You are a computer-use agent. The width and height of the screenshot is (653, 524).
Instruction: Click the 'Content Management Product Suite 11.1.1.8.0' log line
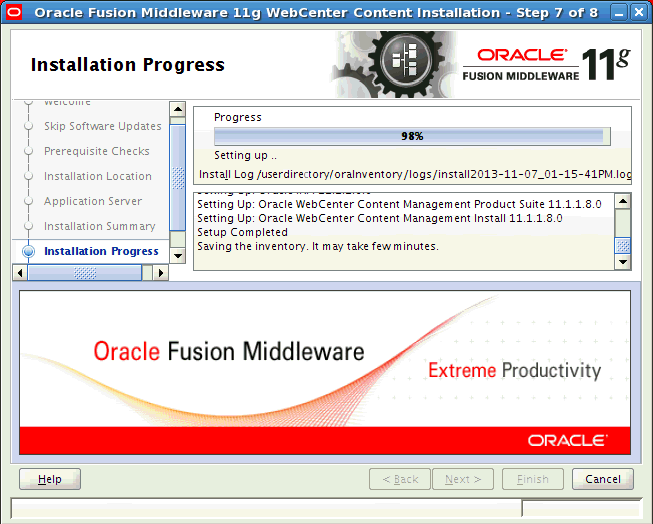pos(399,204)
